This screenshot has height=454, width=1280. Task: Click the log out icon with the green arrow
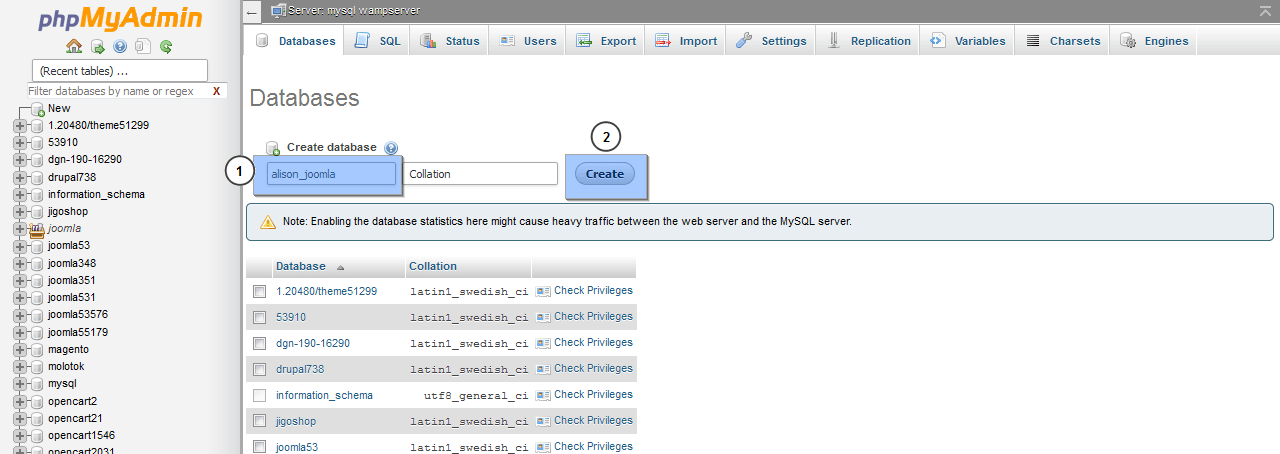97,46
